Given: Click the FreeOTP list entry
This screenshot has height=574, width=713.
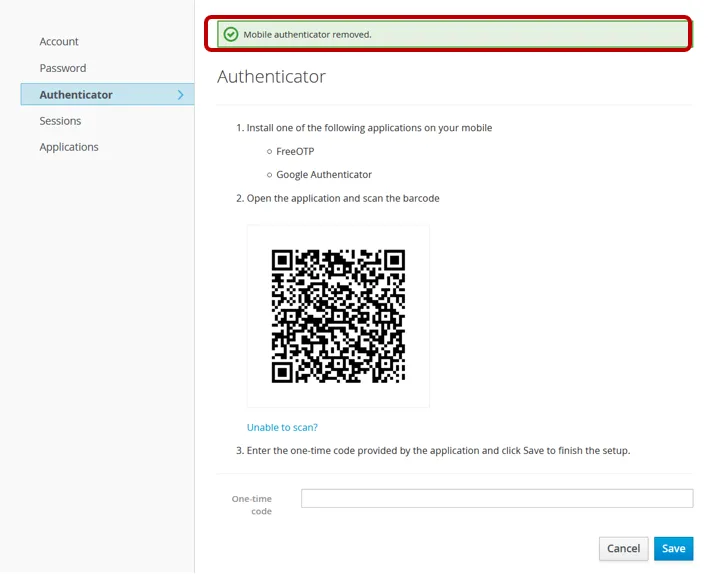Looking at the screenshot, I should 295,151.
